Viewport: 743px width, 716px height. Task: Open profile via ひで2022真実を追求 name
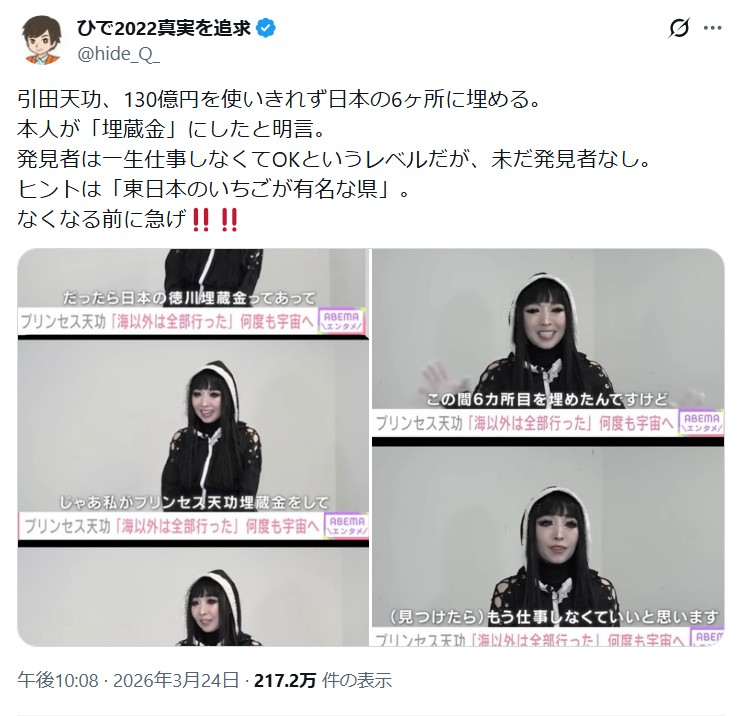click(163, 28)
